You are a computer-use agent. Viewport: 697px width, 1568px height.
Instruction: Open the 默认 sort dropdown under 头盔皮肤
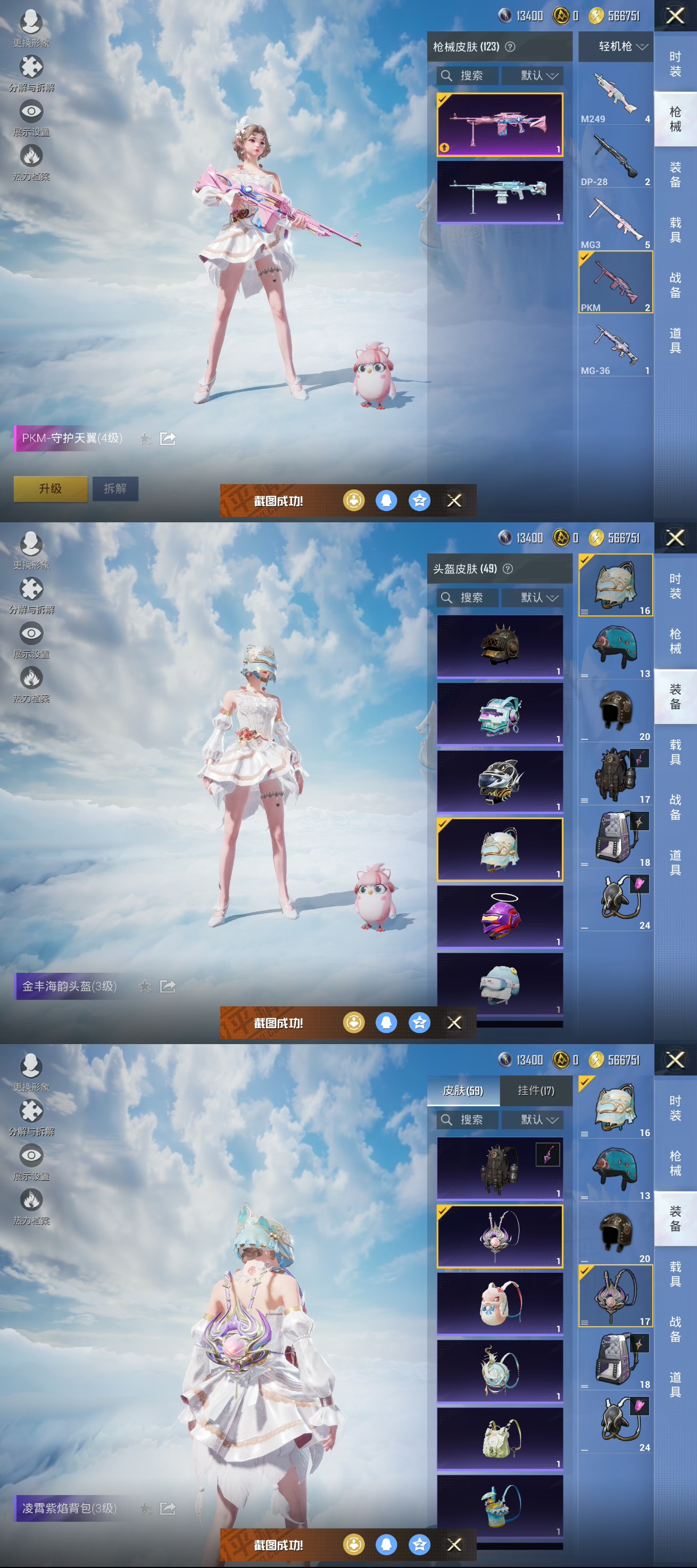click(532, 598)
